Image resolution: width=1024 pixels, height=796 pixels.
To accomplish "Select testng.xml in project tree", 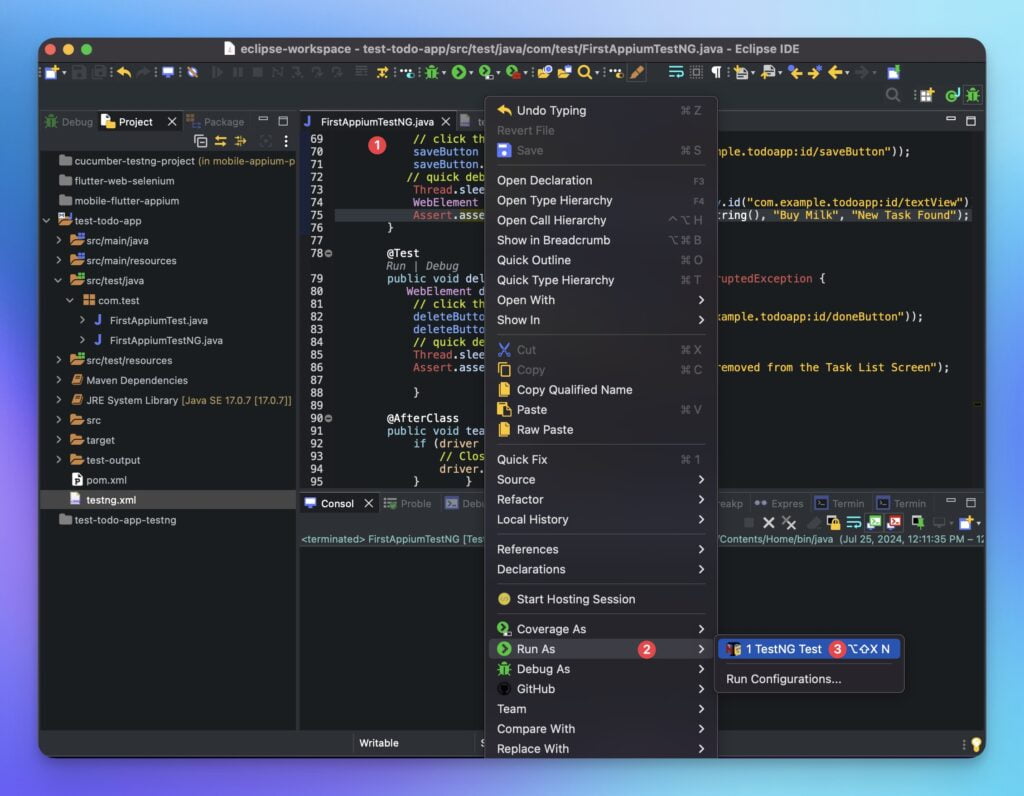I will tap(168, 500).
